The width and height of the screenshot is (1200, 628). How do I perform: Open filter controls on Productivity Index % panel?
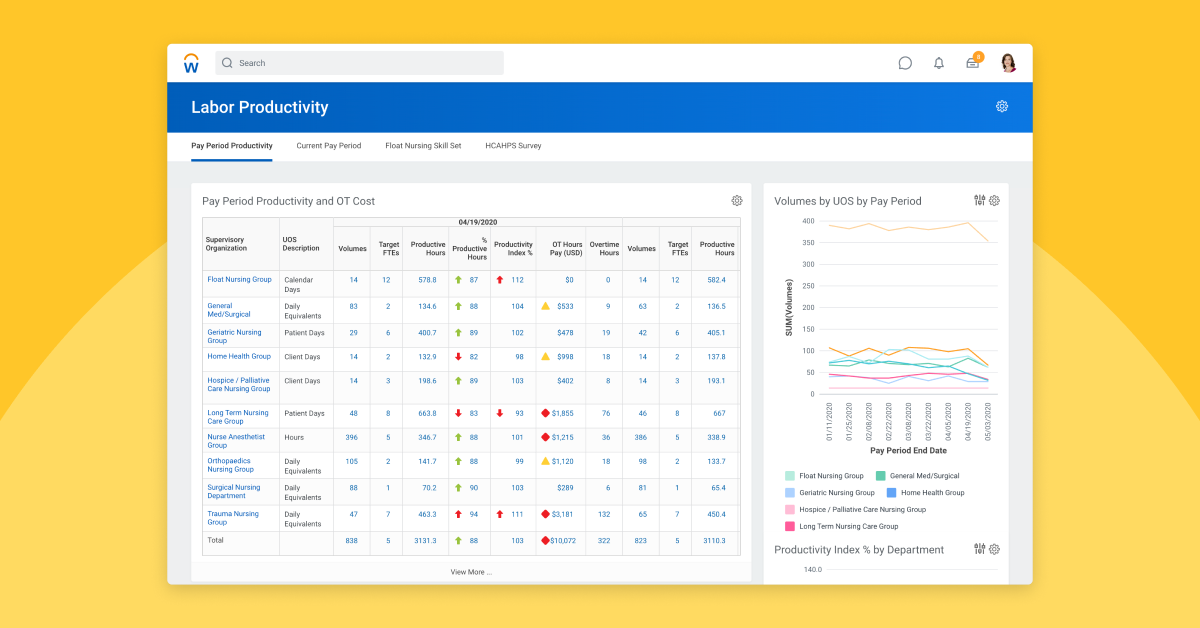(978, 549)
